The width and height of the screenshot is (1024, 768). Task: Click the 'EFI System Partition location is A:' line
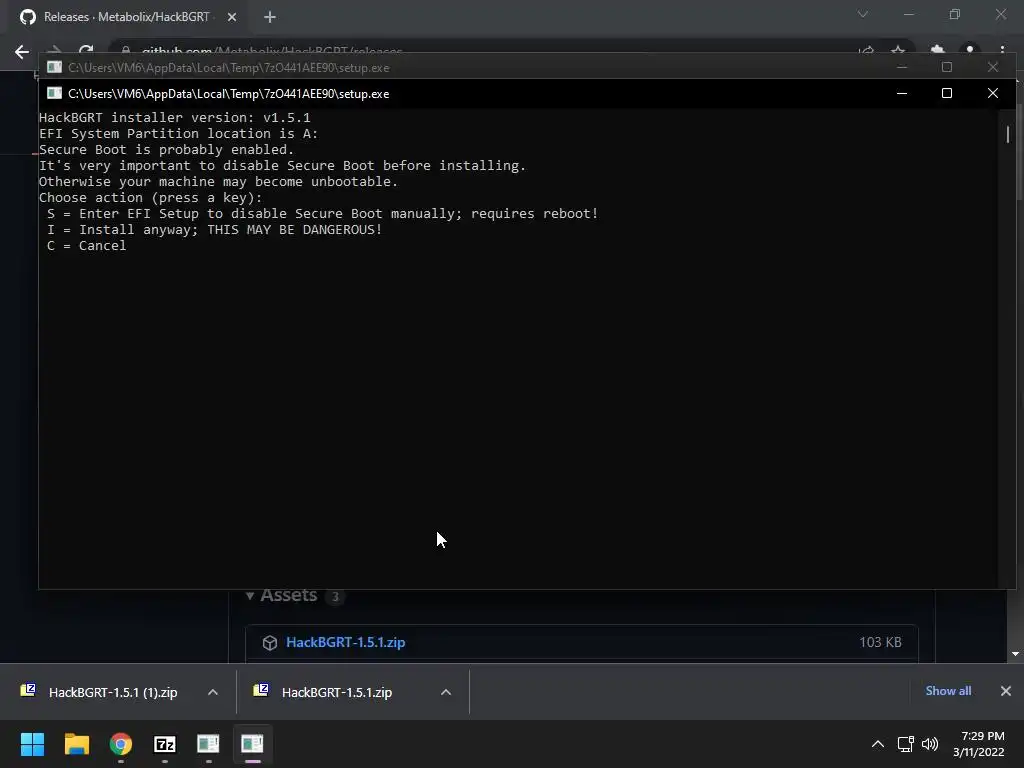tap(178, 134)
